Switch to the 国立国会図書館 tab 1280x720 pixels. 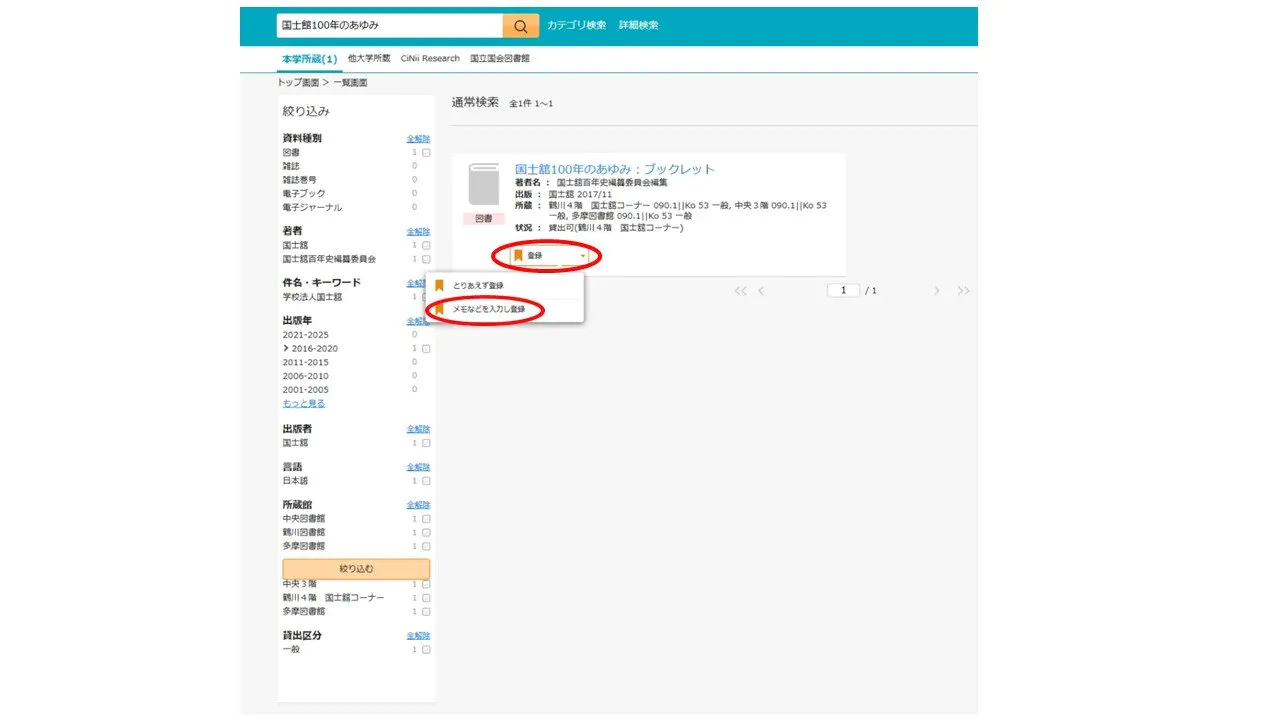click(x=500, y=59)
